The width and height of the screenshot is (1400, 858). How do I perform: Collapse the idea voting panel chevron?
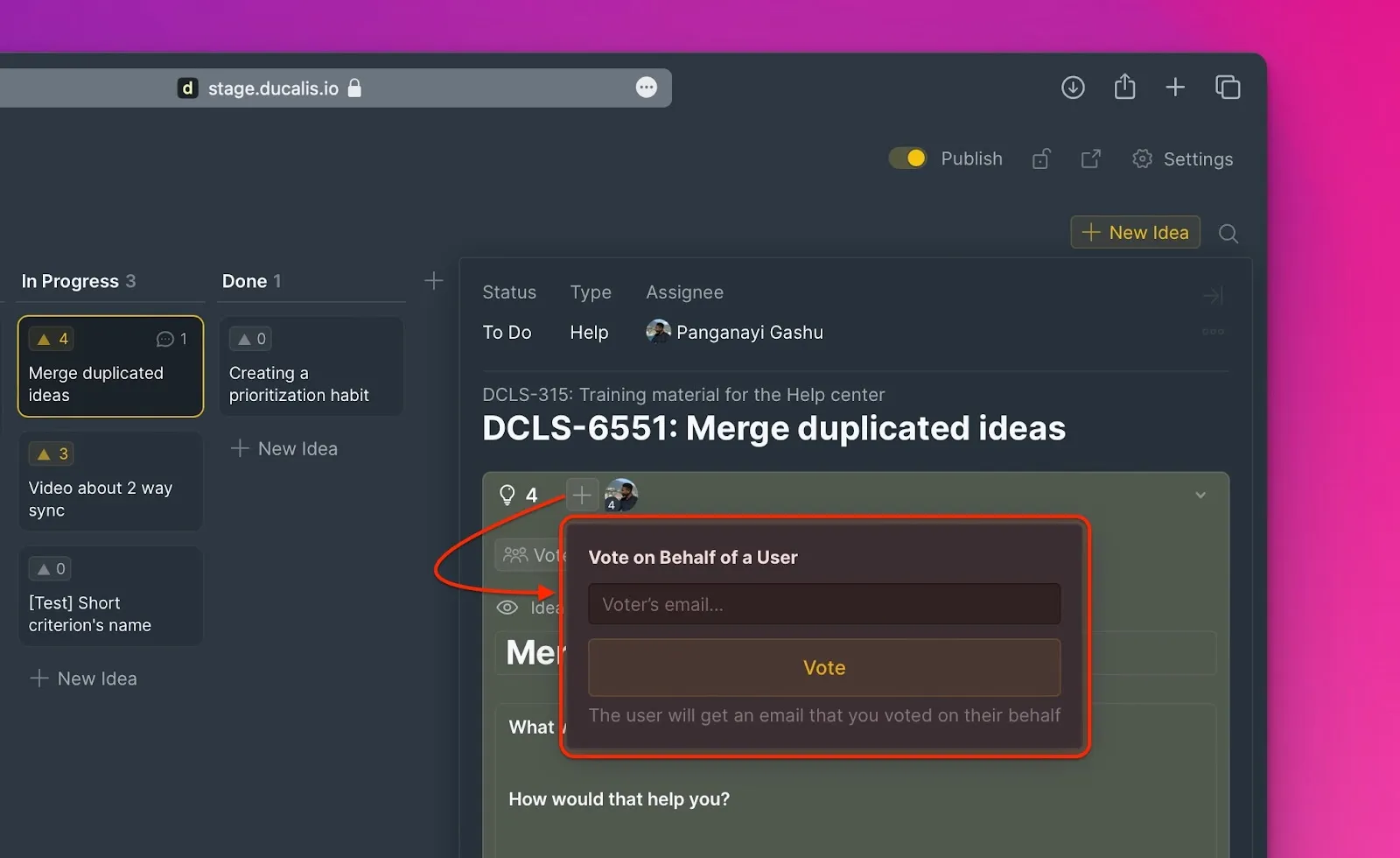1200,495
